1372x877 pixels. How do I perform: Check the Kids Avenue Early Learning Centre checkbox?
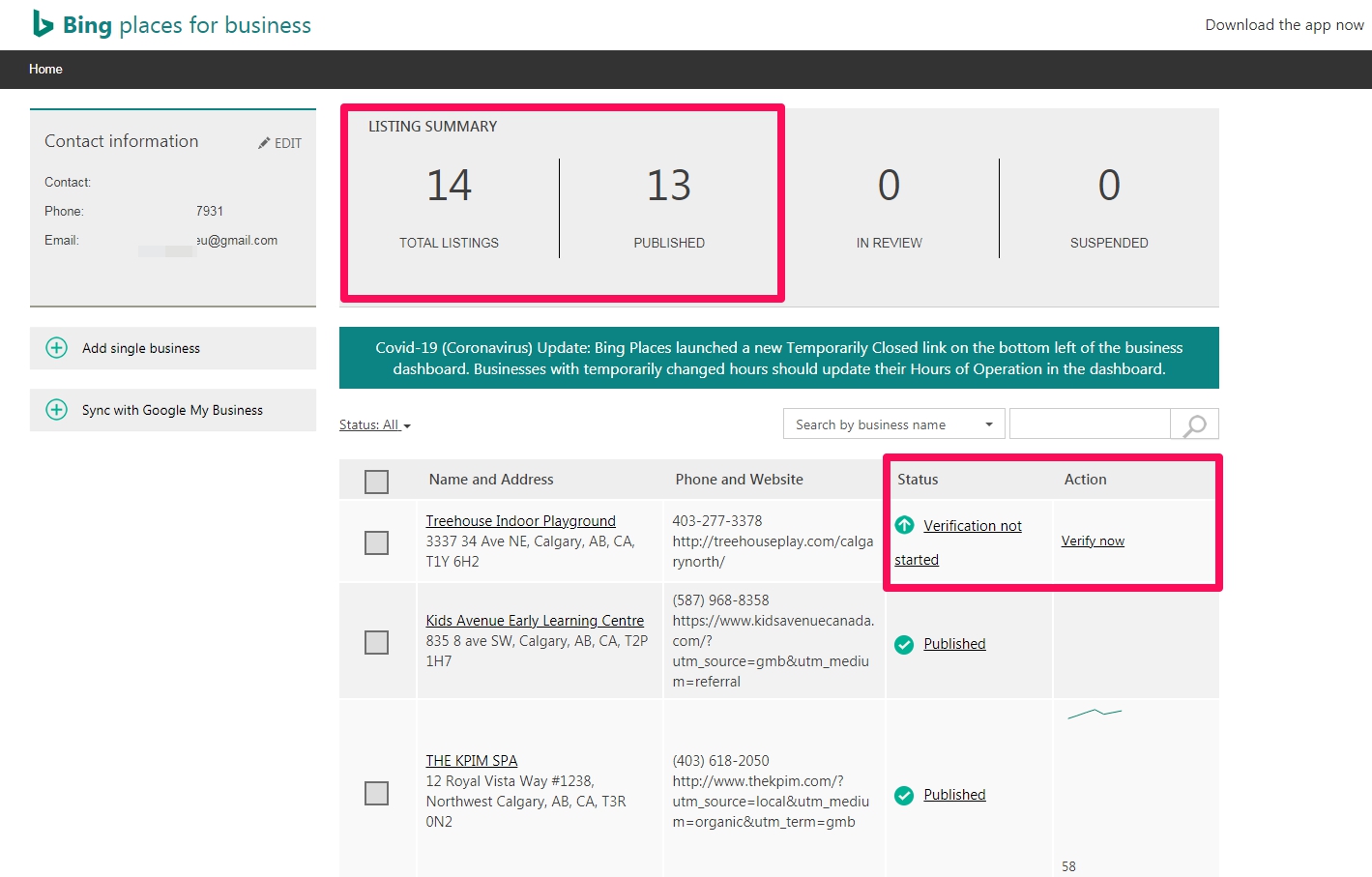coord(376,642)
